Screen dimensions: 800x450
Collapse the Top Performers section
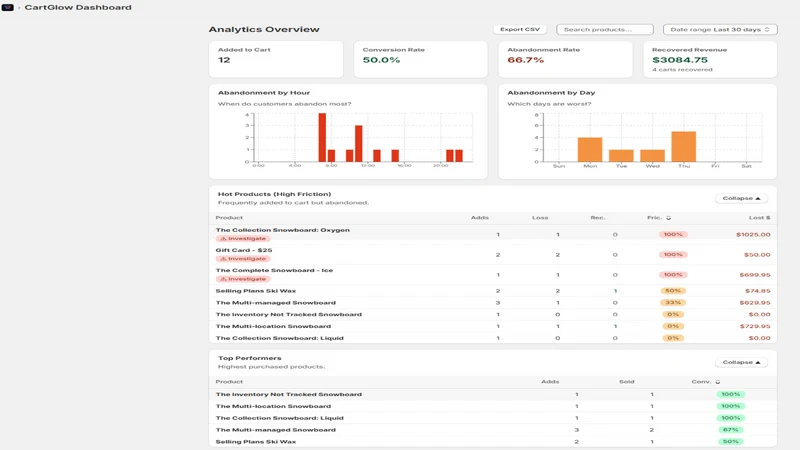(741, 362)
